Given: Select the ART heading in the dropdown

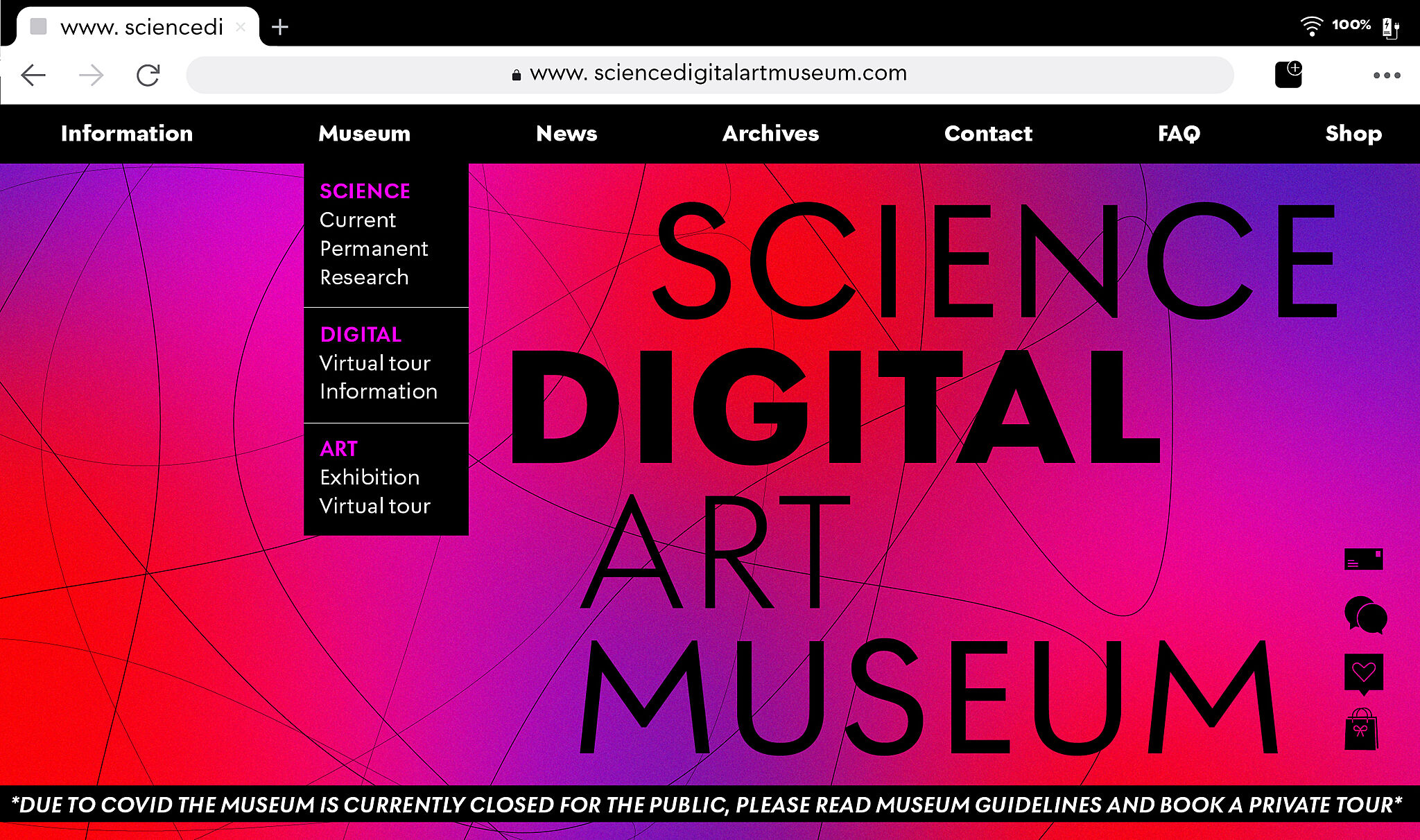Looking at the screenshot, I should point(339,448).
